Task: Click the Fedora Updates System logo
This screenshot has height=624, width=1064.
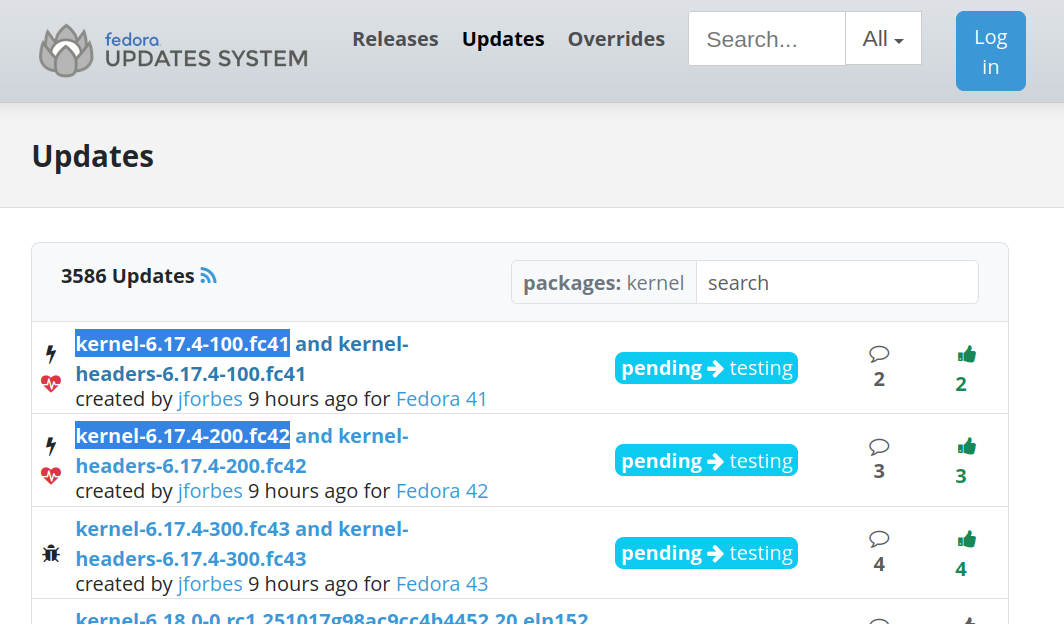Action: 173,50
